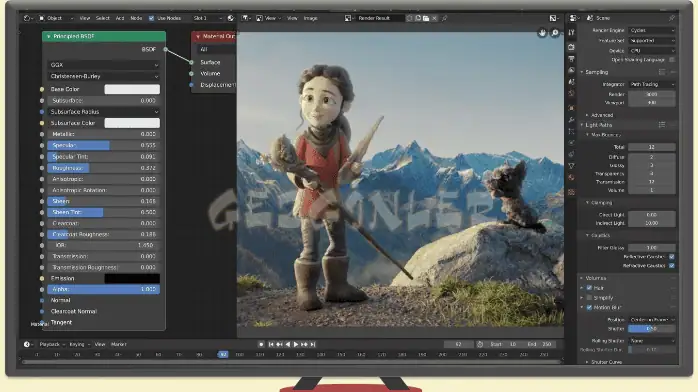Click the new image copy icon

(x=418, y=18)
